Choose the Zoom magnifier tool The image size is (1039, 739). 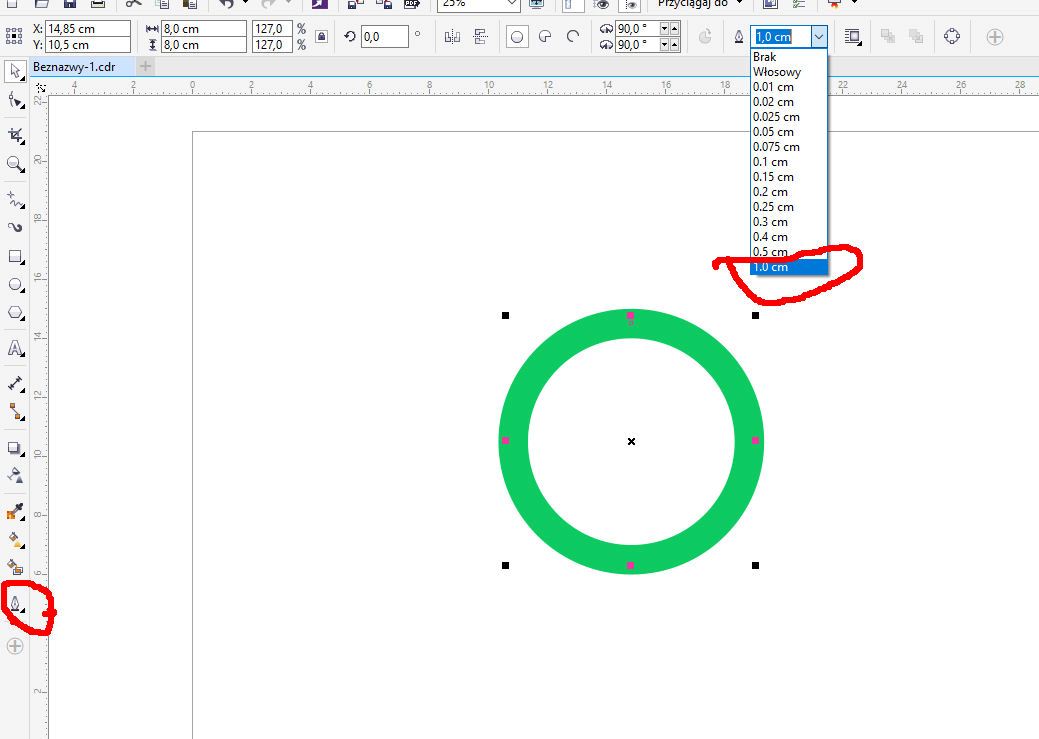coord(15,164)
